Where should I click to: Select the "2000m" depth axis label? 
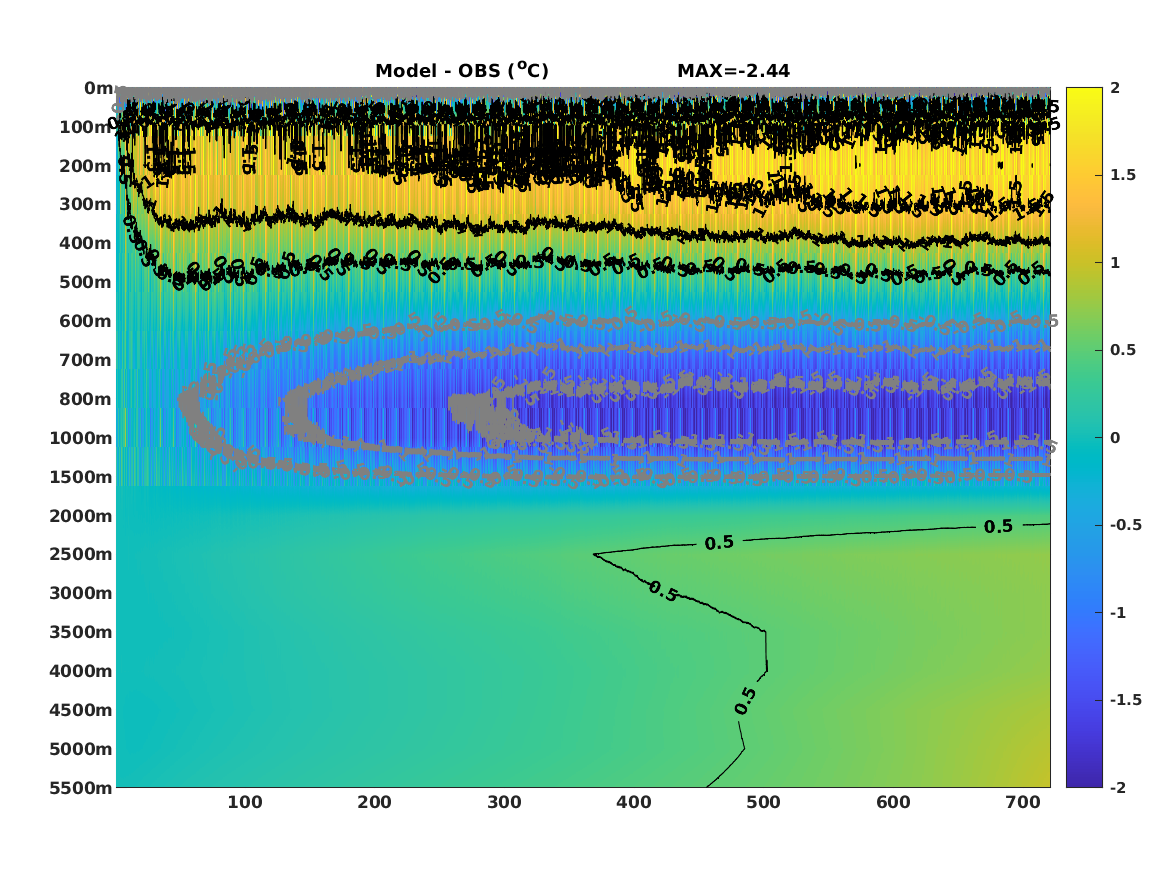pos(81,516)
